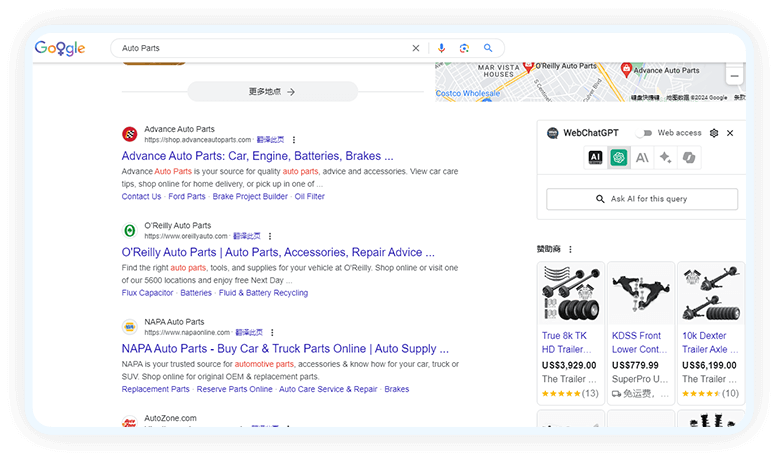Open Fluid & Battery Recycling sitelink
Image resolution: width=779 pixels, height=460 pixels.
263,293
